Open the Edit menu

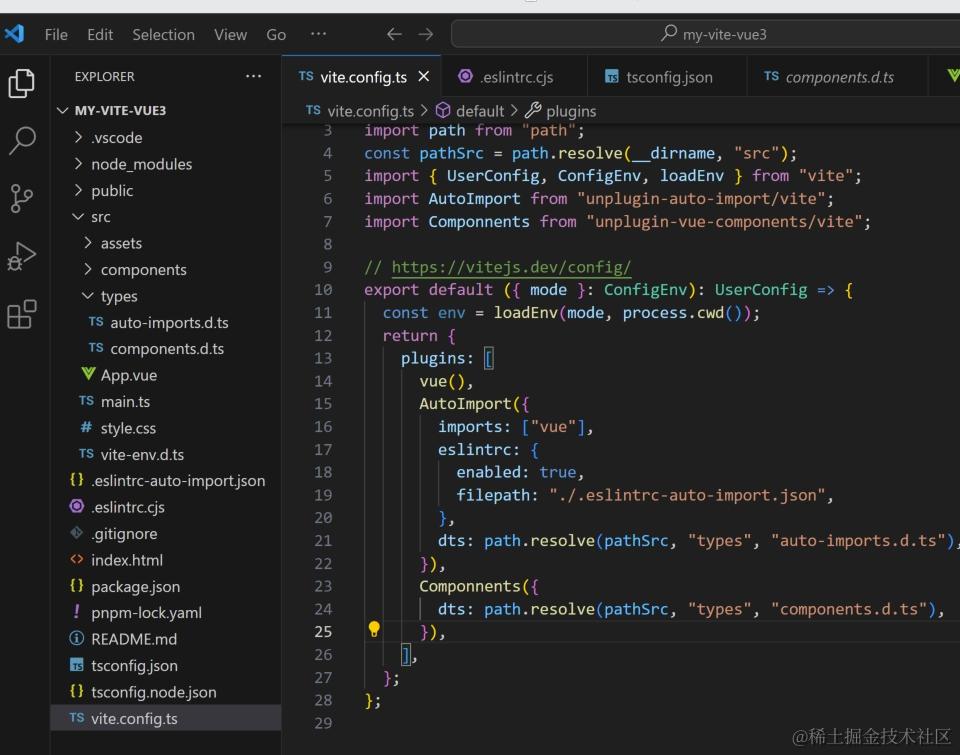pyautogui.click(x=100, y=34)
